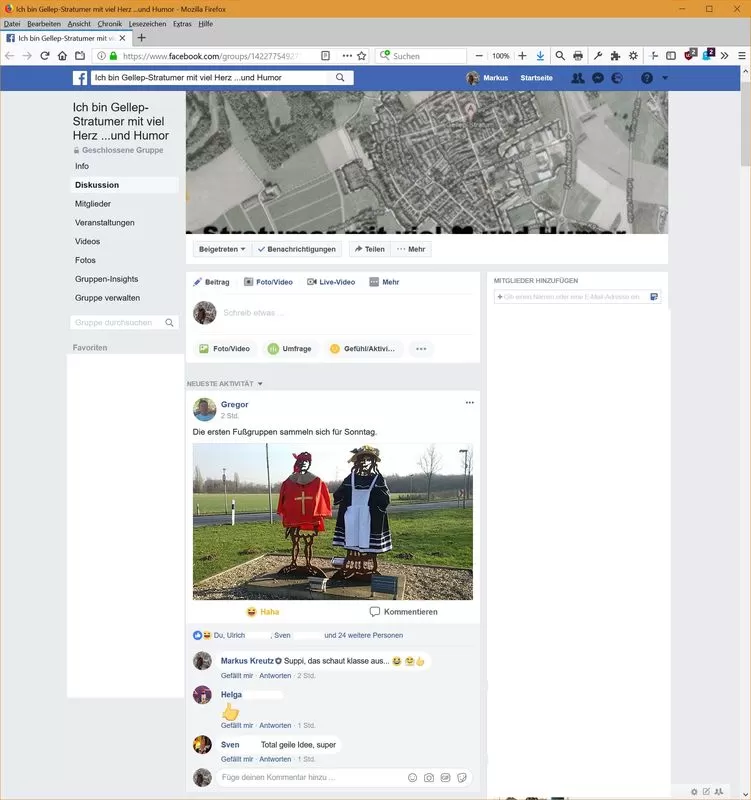This screenshot has width=751, height=800.
Task: Open the Beigetreten dropdown
Action: tap(221, 249)
